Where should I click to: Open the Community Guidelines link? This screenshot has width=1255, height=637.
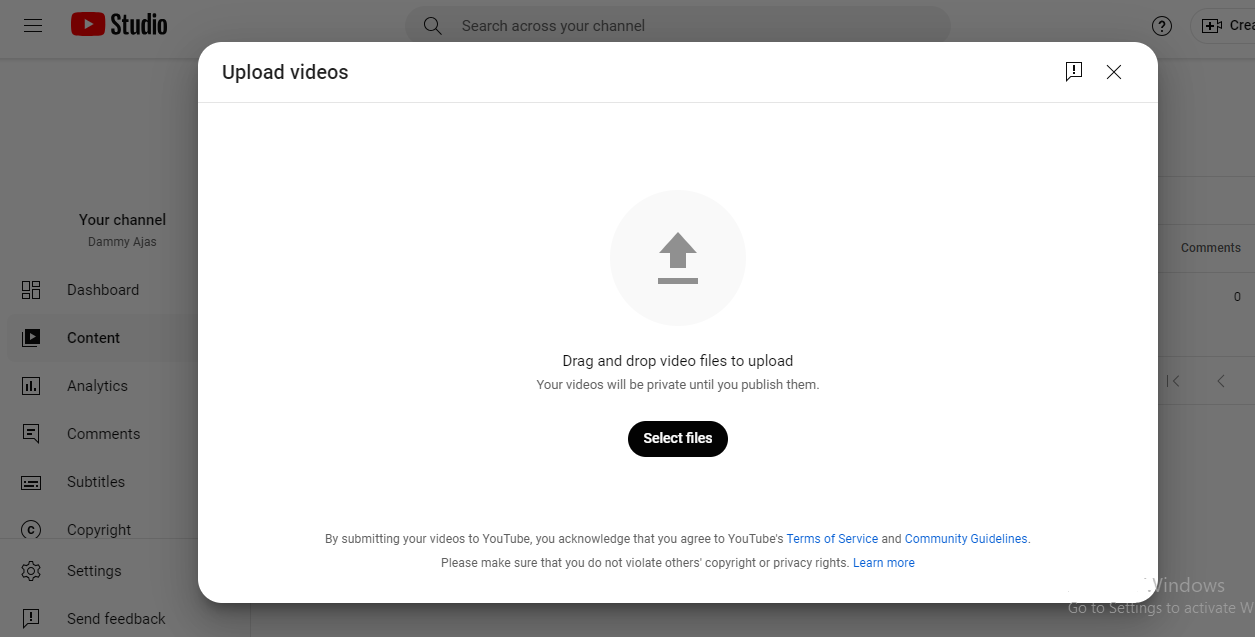(x=965, y=539)
